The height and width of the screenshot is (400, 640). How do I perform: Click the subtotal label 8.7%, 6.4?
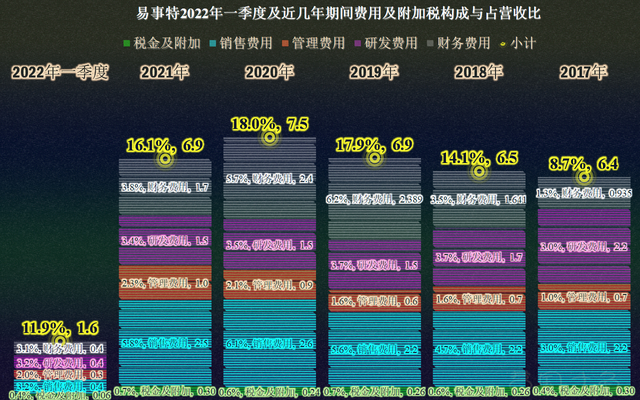click(x=584, y=164)
